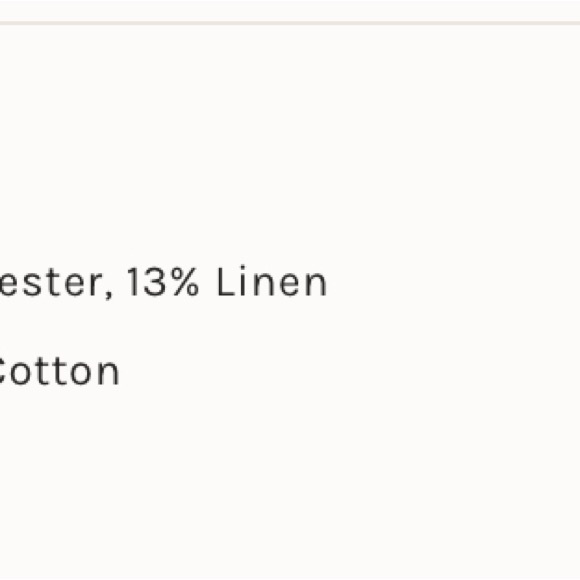The width and height of the screenshot is (580, 580).
Task: Click the first o in Cotton
Action: [x=23, y=375]
